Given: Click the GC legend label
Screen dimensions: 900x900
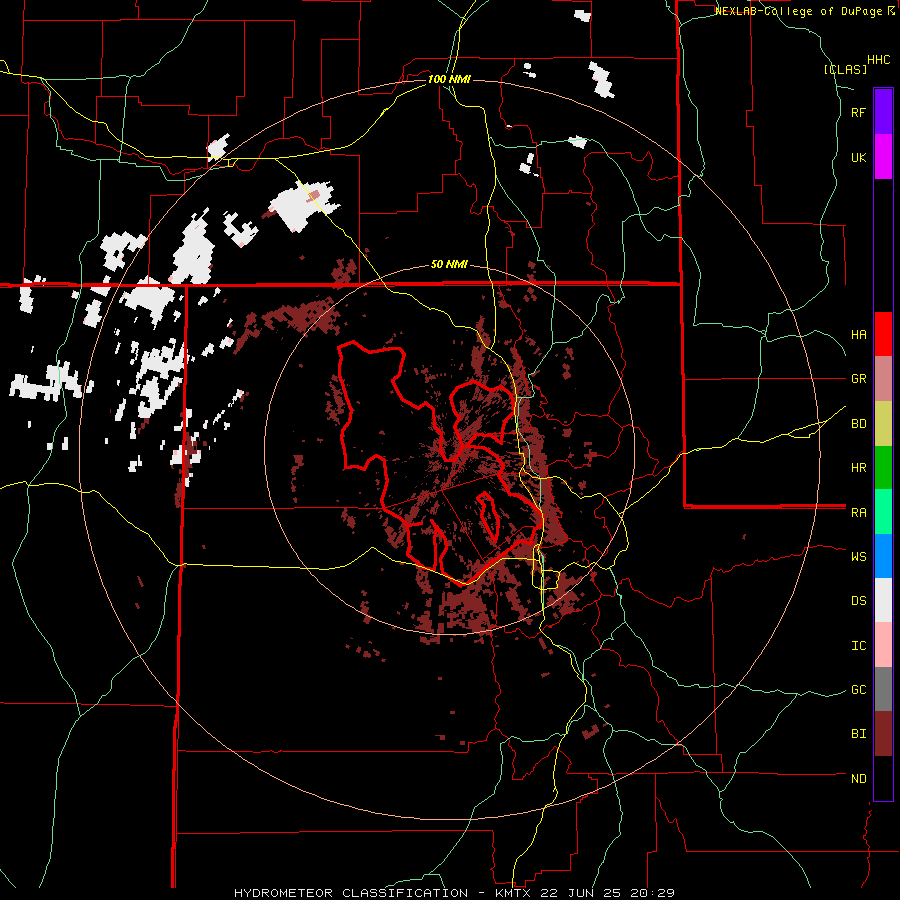Looking at the screenshot, I should point(858,690).
